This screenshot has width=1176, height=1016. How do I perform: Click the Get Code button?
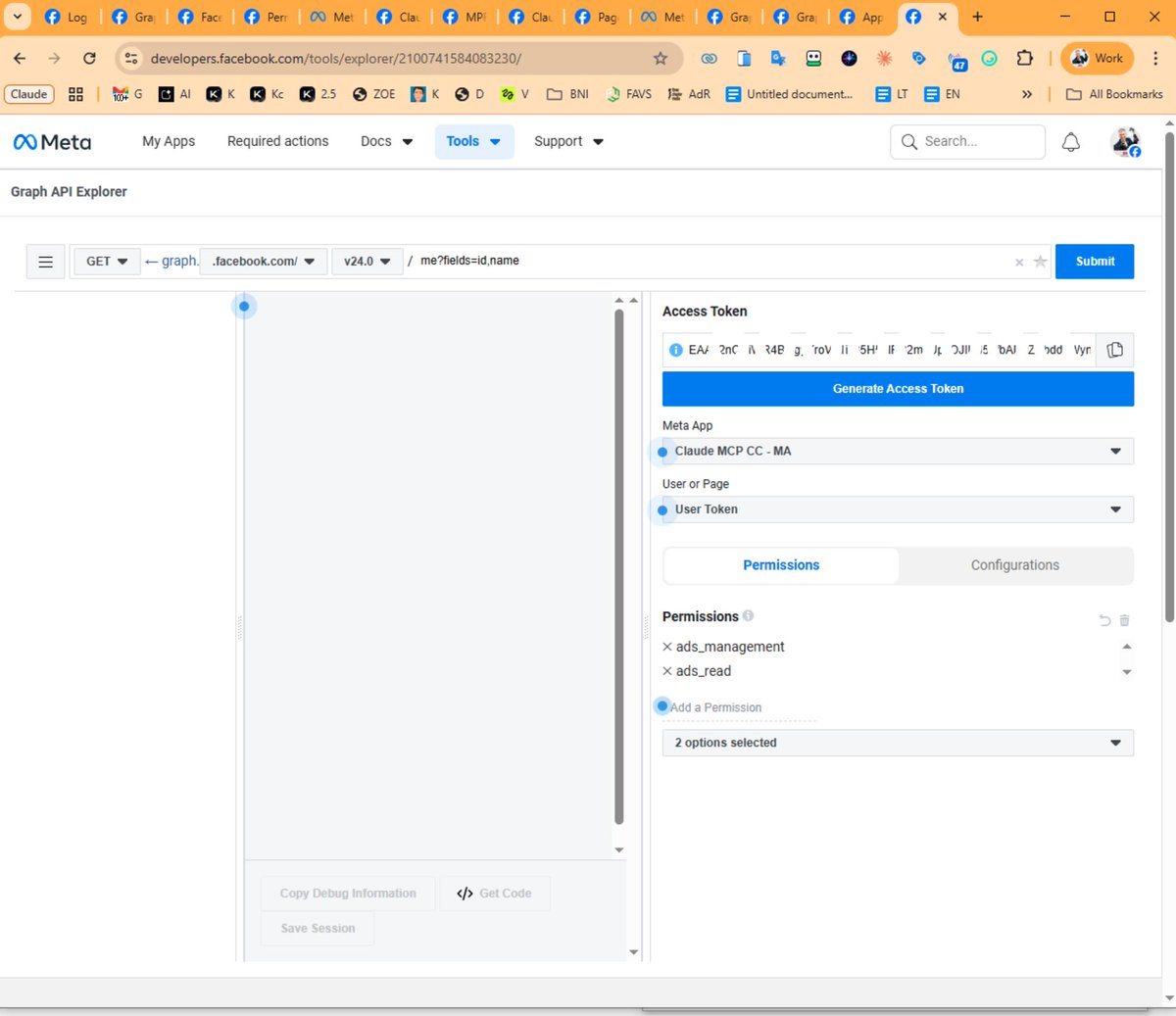(x=495, y=894)
